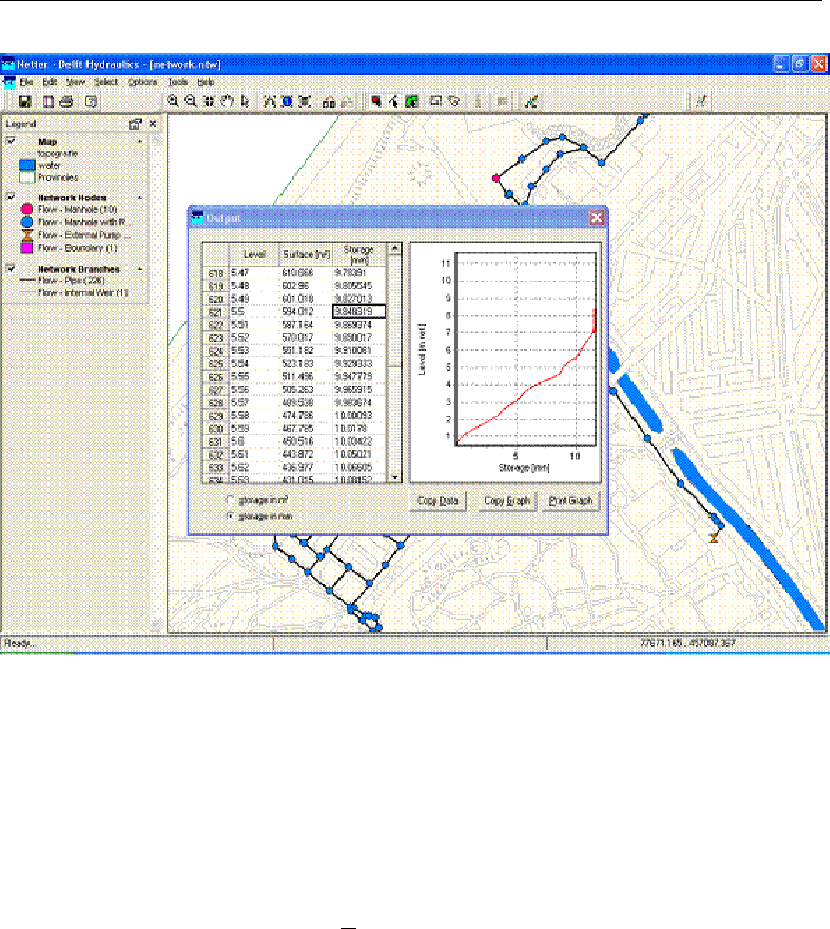
Task: Select the arrow pointer selection tool
Action: point(245,101)
